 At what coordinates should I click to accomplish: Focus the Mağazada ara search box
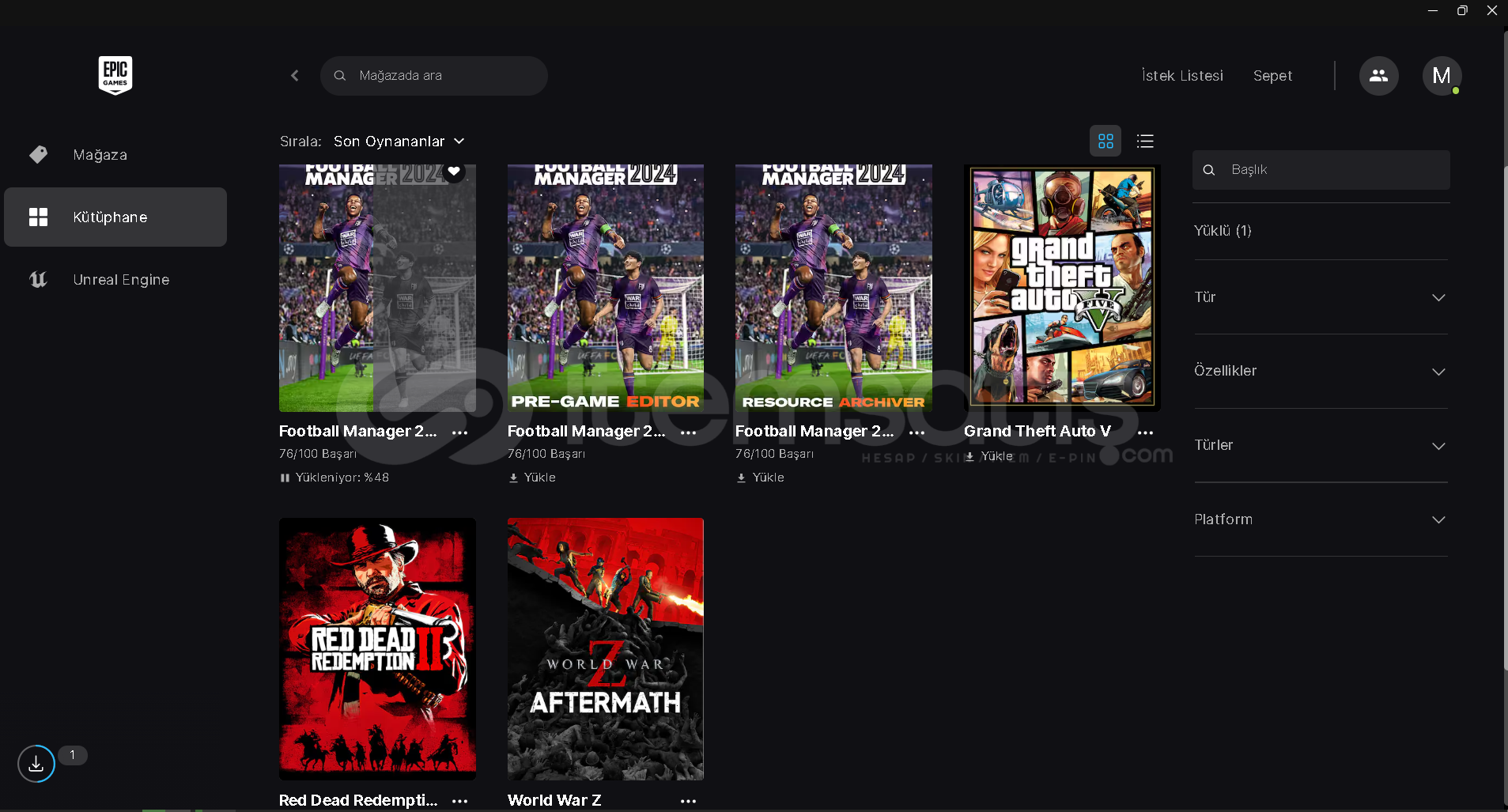click(434, 76)
